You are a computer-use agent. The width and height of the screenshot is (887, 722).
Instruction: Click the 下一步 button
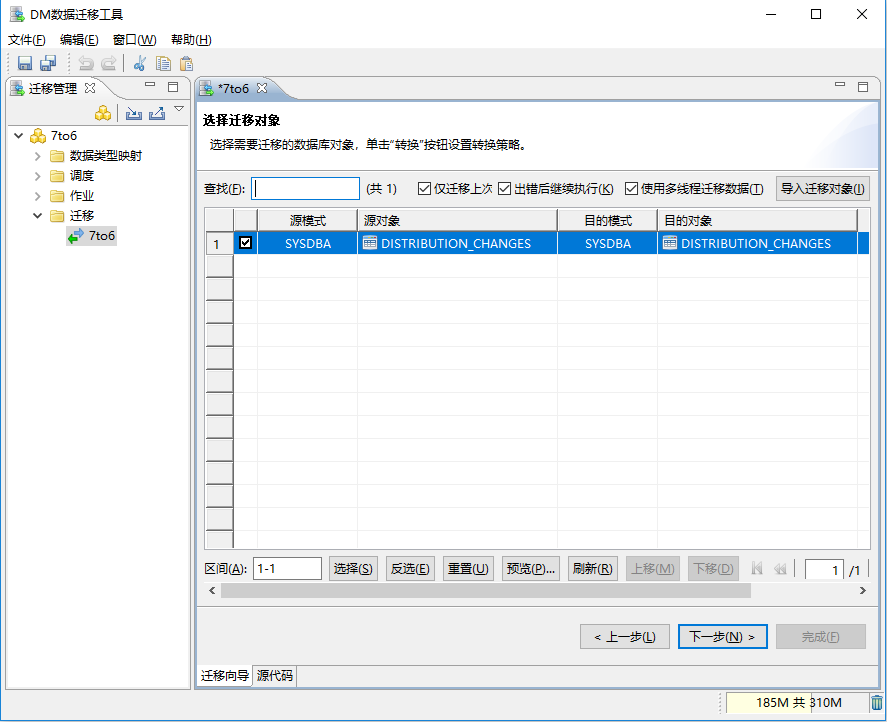click(722, 636)
